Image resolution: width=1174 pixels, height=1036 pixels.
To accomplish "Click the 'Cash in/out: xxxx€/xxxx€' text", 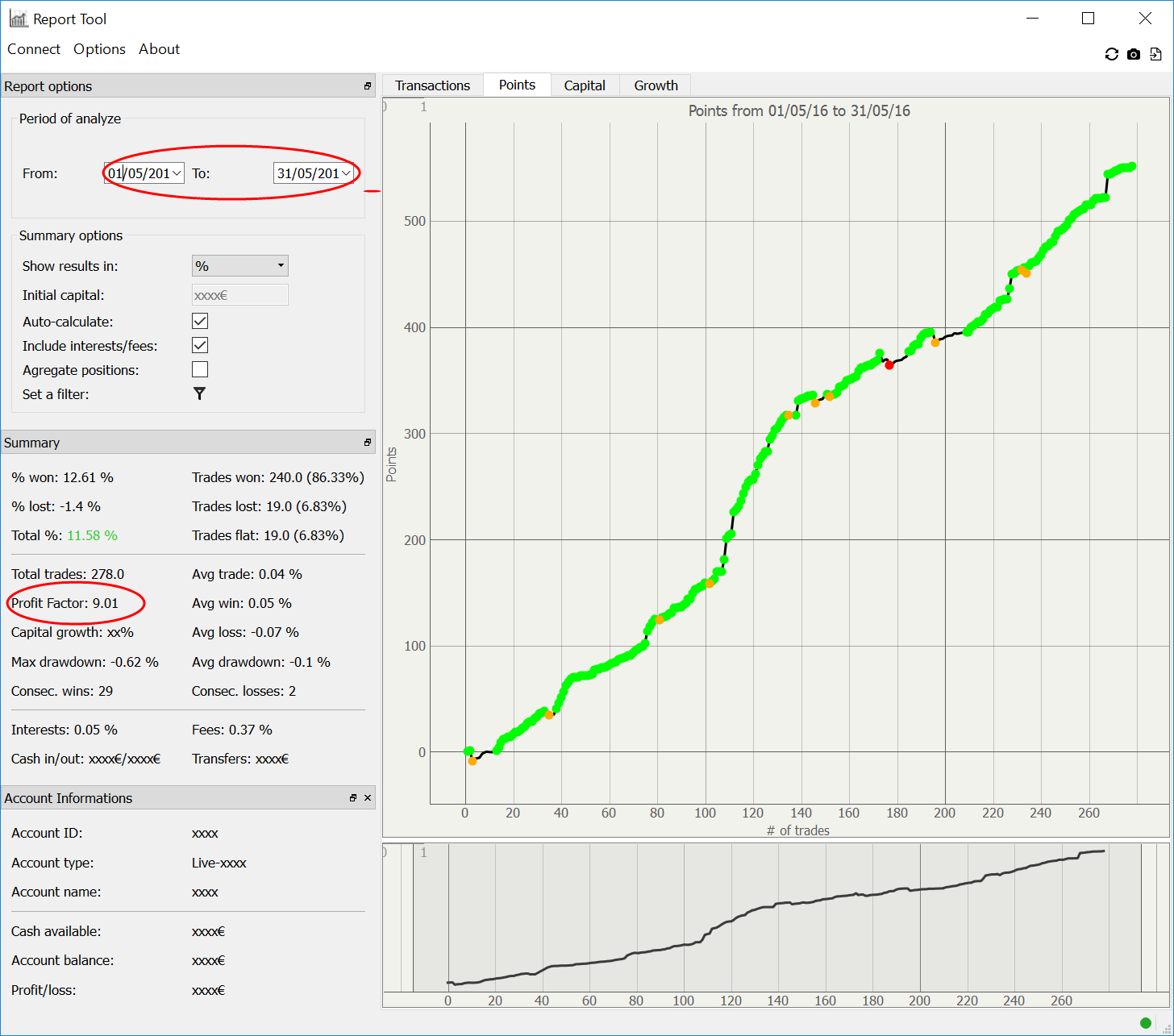I will (85, 759).
